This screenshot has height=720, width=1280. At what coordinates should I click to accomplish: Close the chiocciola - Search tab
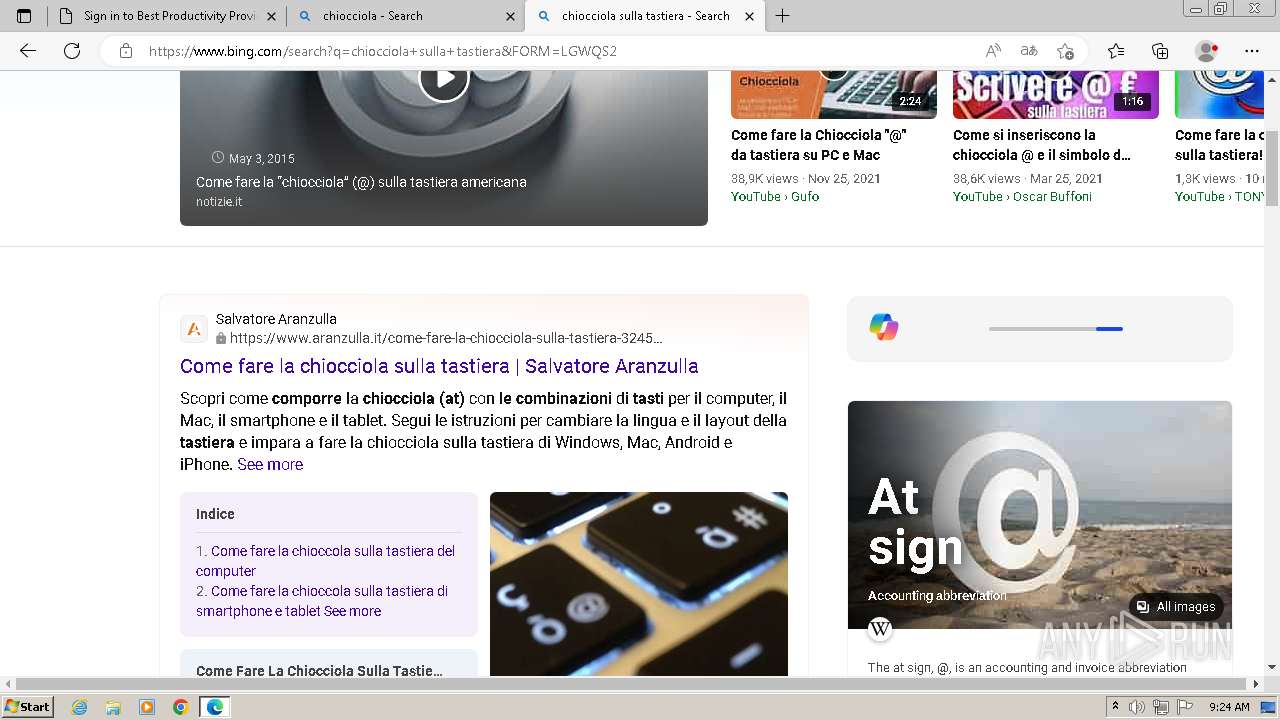[510, 16]
